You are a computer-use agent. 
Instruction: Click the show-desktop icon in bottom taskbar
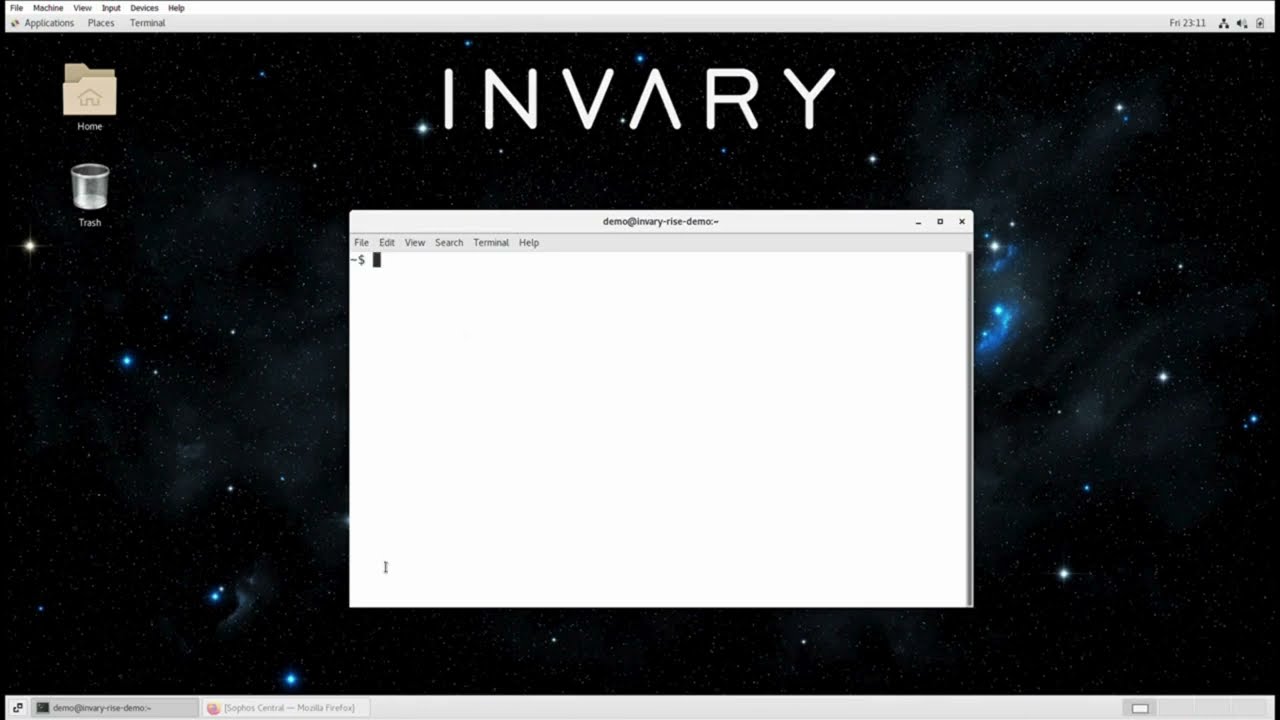pos(17,708)
